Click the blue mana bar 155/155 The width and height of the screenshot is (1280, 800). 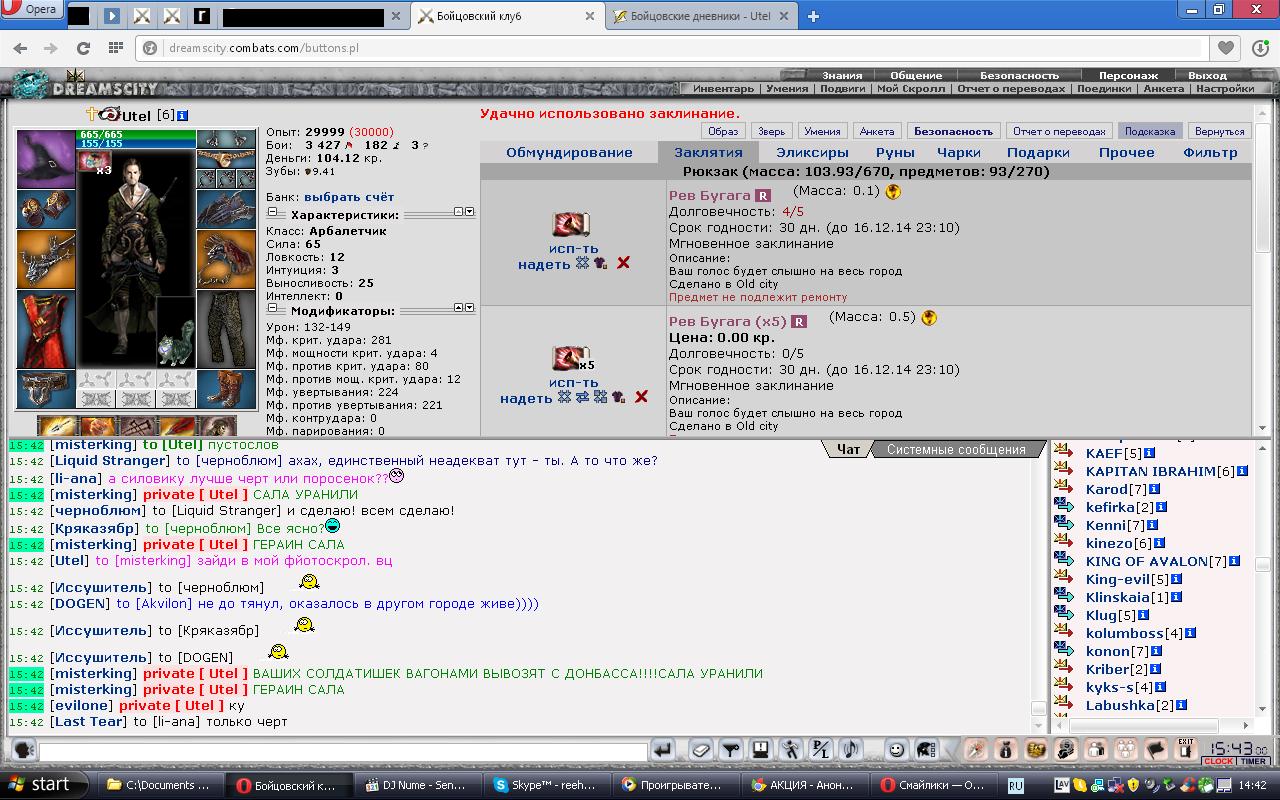[x=137, y=144]
